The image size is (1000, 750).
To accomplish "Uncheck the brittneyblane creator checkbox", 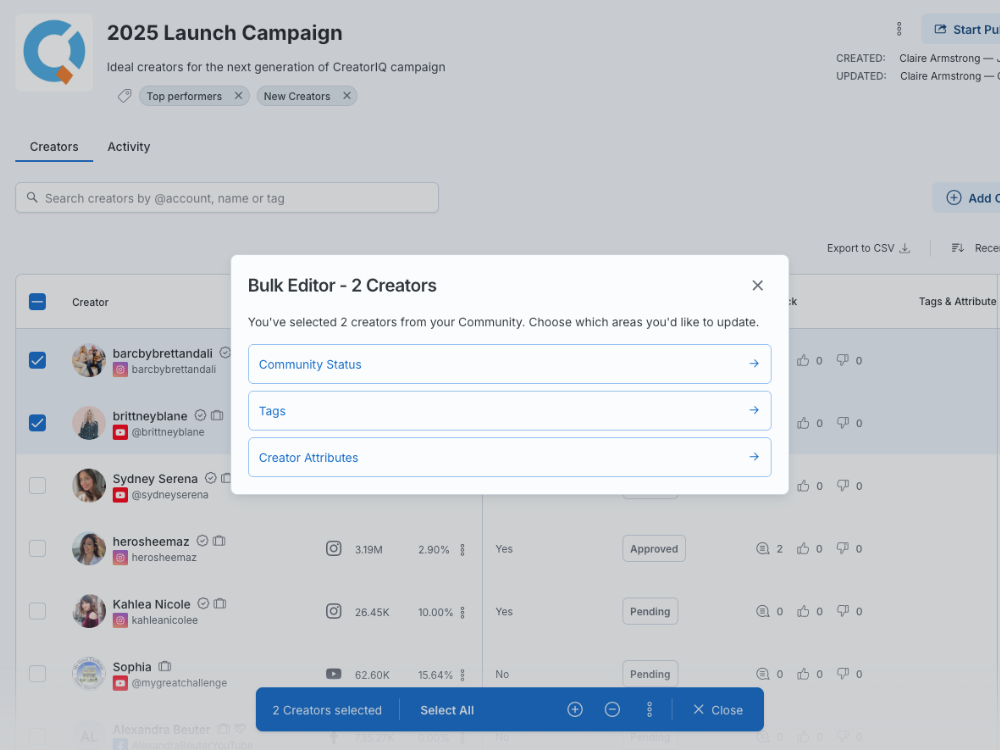I will pos(37,423).
